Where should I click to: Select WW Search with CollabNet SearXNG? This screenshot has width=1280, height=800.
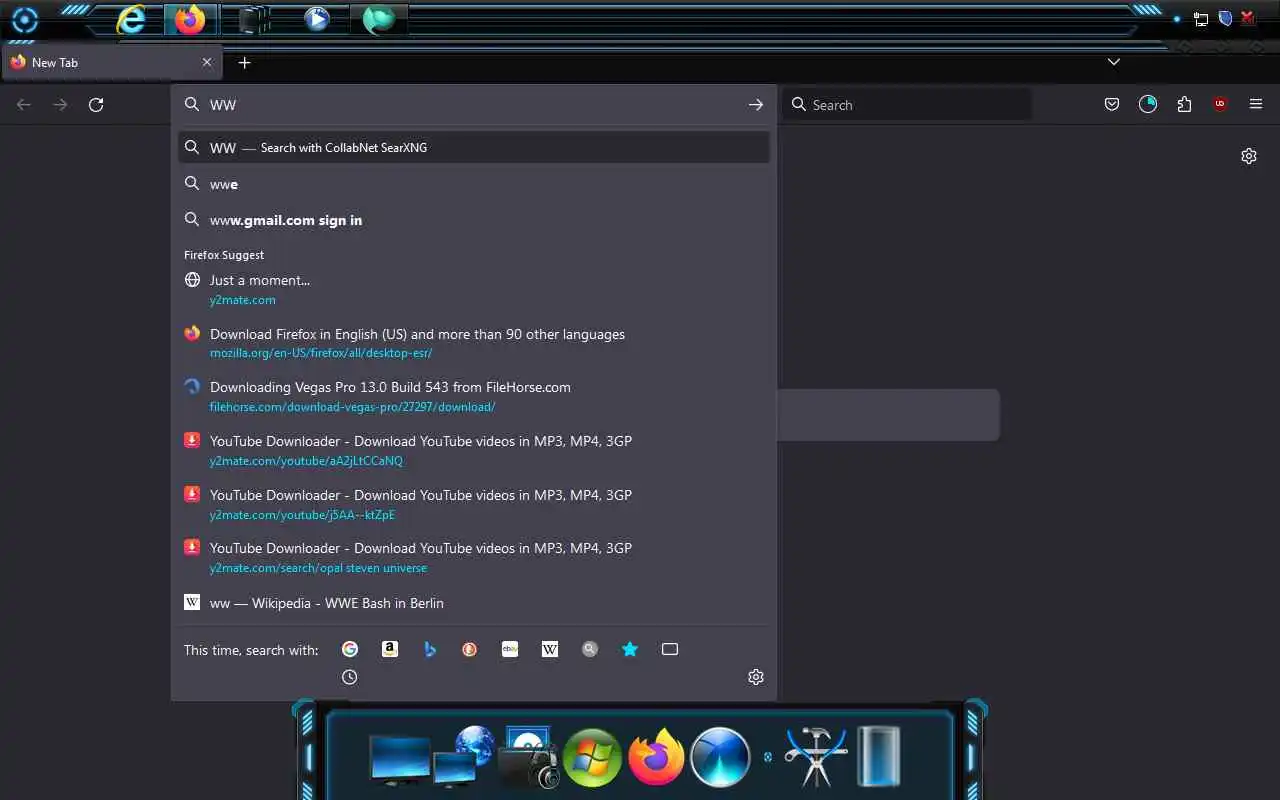coord(474,148)
